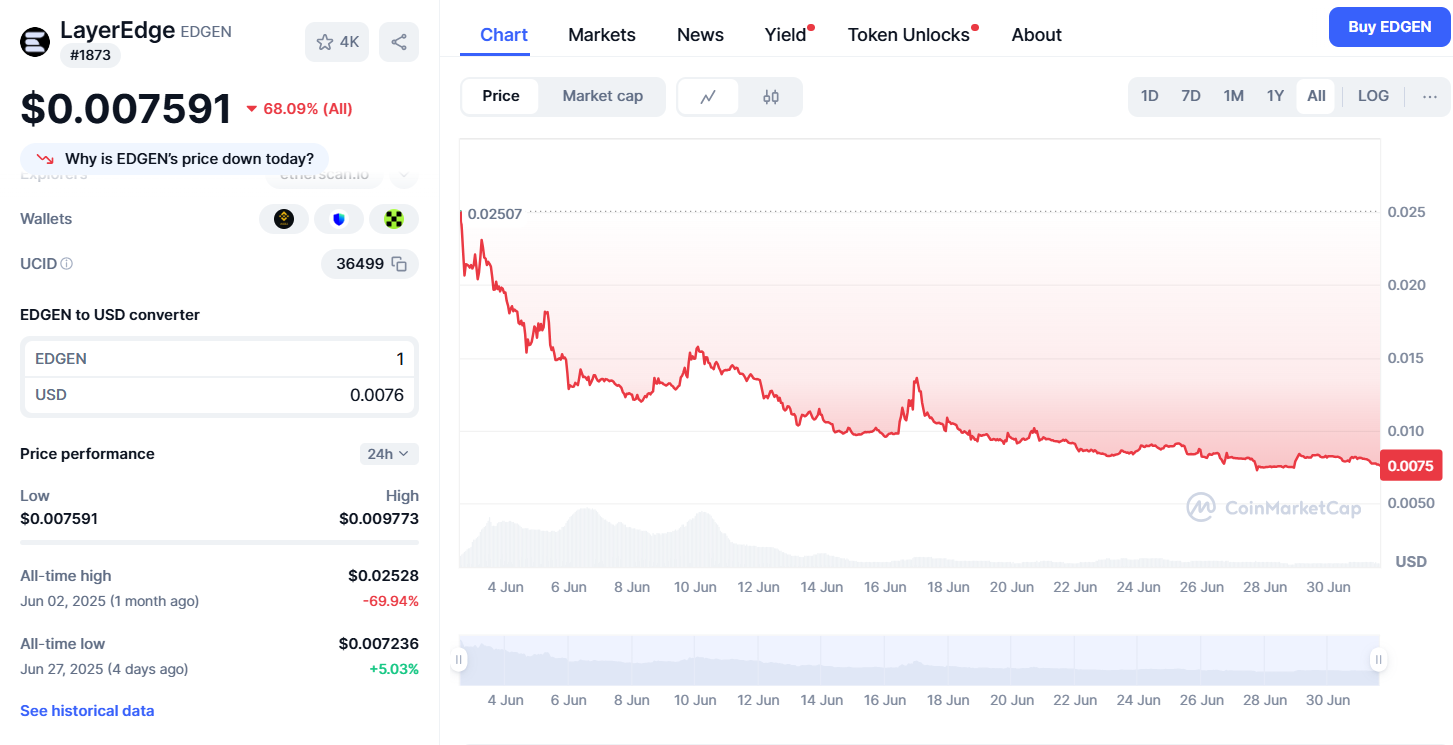Click the -68.09% (All) change label
This screenshot has width=1453, height=745.
pyautogui.click(x=299, y=108)
